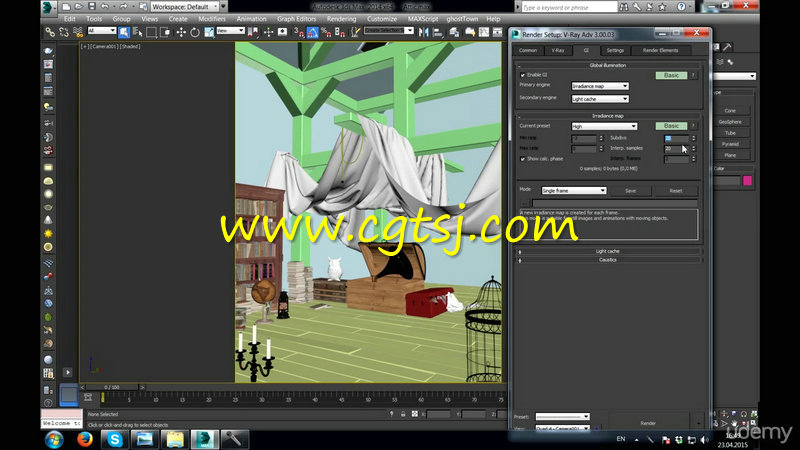Click the Unlink Selection icon
The image size is (800, 450).
pyautogui.click(x=64, y=32)
